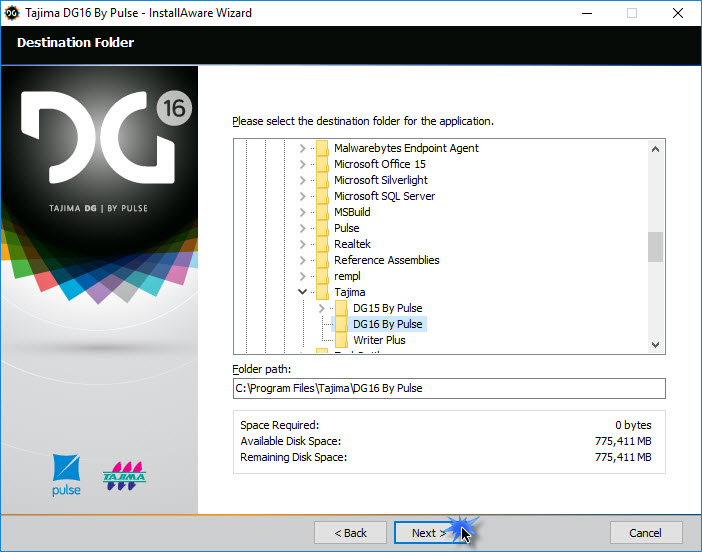The image size is (702, 552).
Task: Collapse the Tajima folder node
Action: point(303,292)
